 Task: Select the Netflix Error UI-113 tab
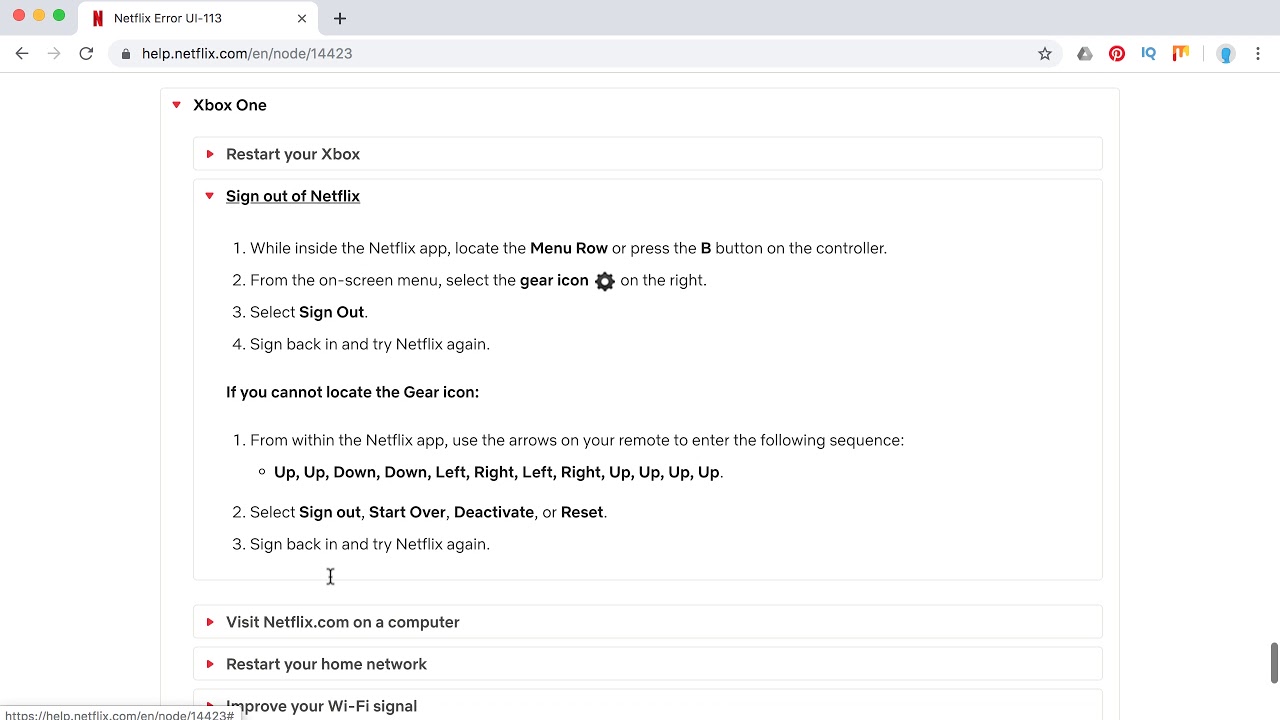(200, 18)
